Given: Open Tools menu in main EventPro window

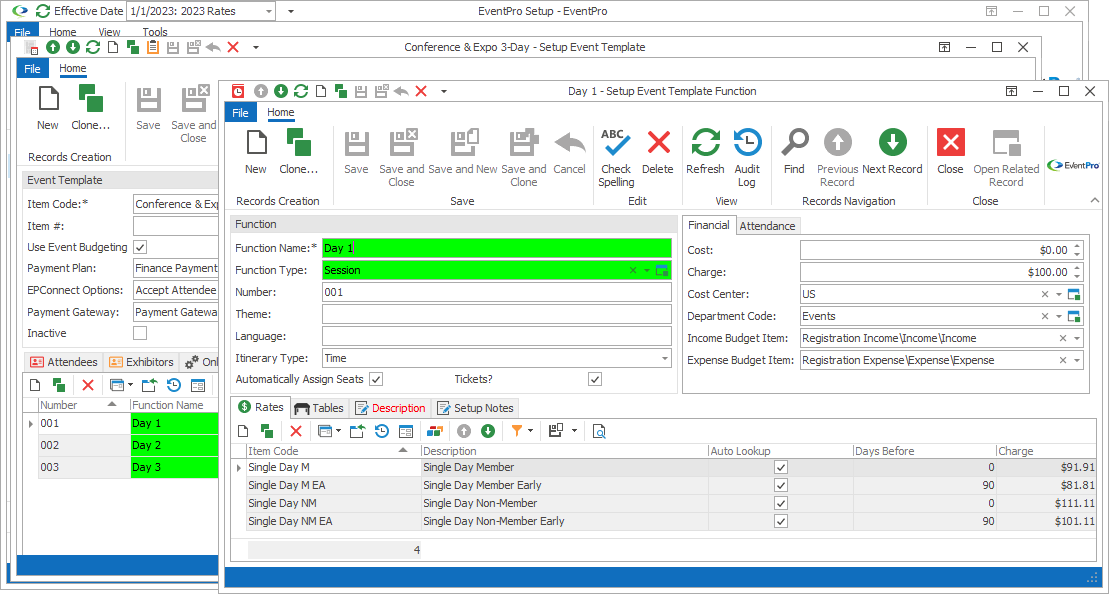Looking at the screenshot, I should point(155,32).
